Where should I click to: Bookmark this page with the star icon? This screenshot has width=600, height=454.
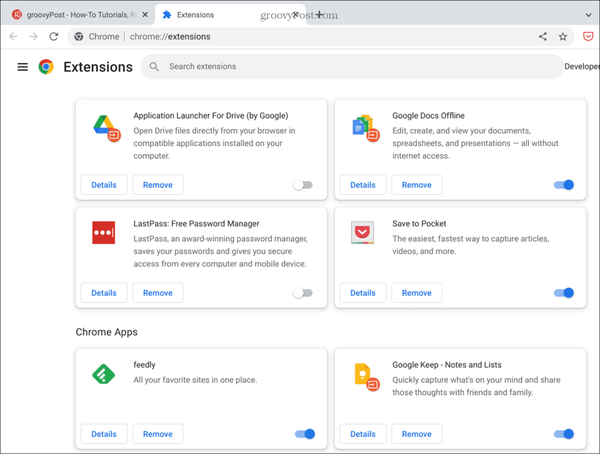(563, 37)
